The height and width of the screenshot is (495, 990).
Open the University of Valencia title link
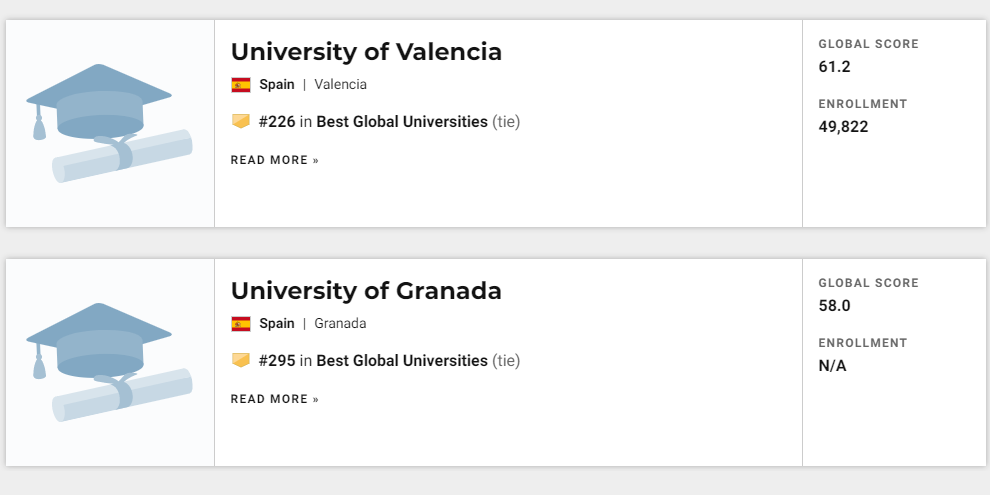point(366,52)
